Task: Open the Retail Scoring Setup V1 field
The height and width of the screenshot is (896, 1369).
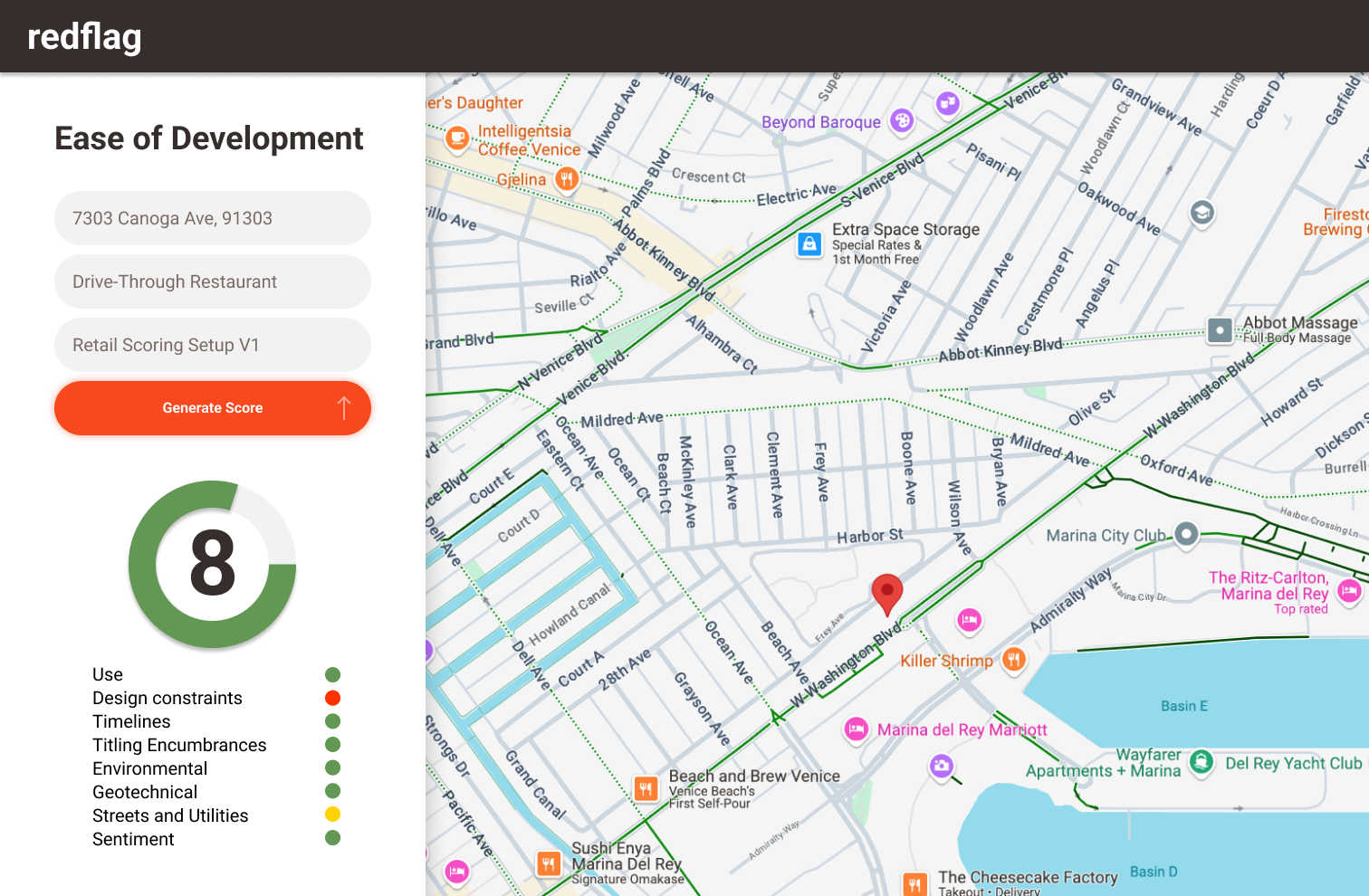Action: [x=213, y=345]
